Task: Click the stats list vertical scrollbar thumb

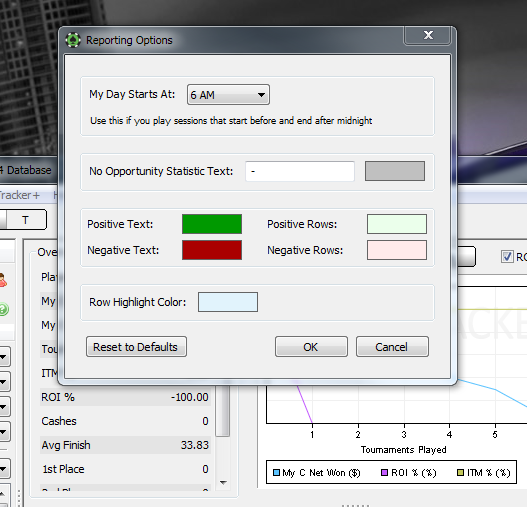Action: coord(222,411)
